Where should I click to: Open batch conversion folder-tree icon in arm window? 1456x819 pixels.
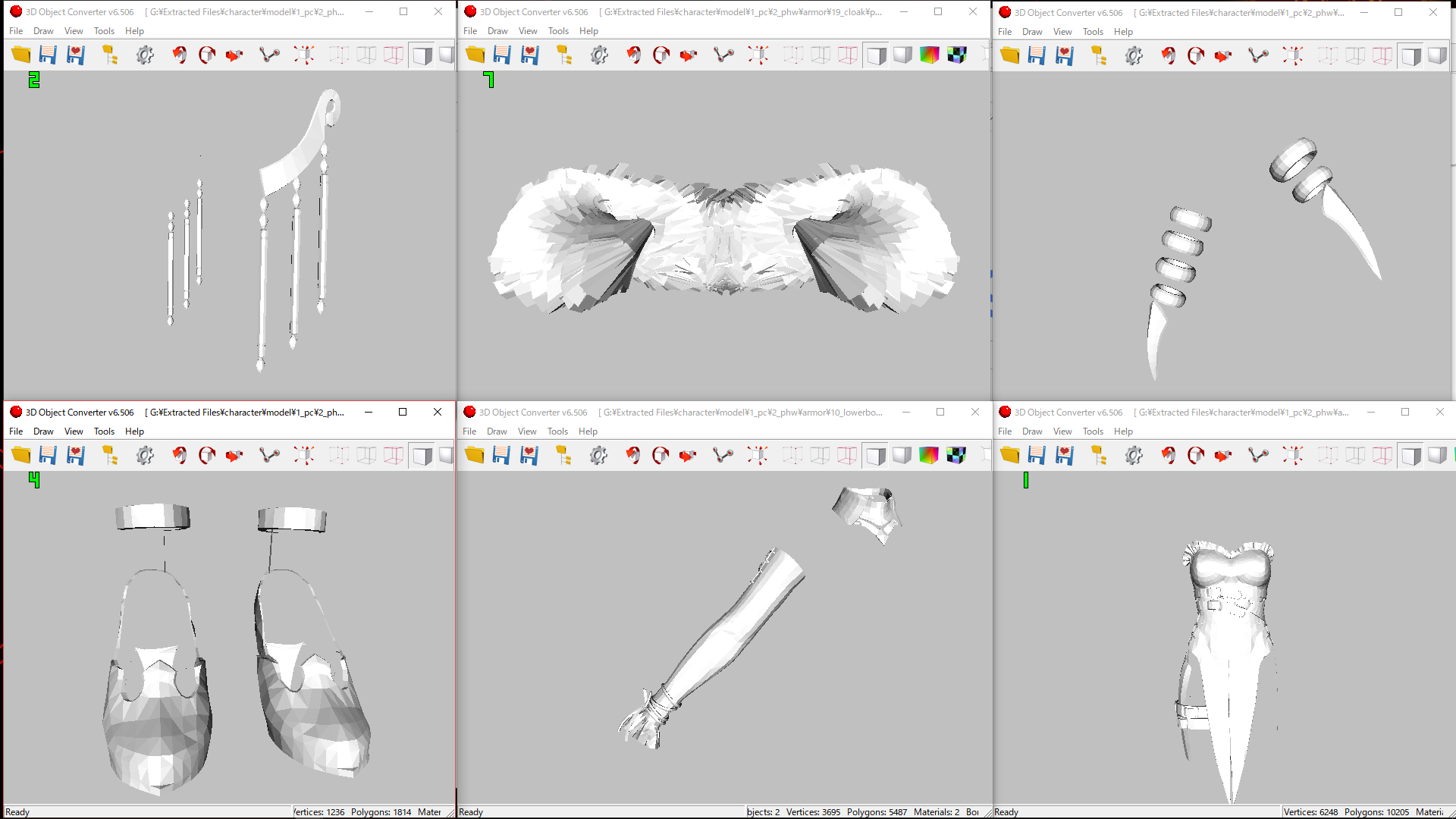pos(563,455)
